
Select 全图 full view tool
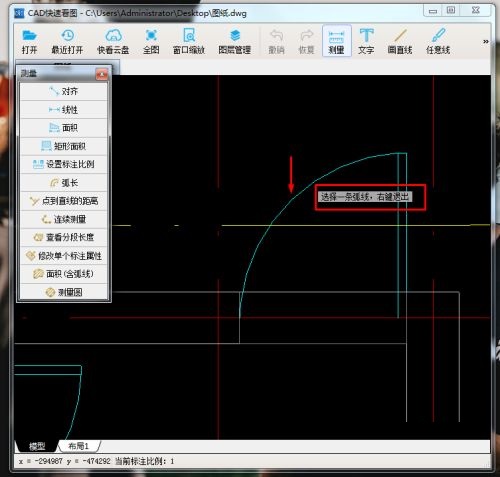click(x=151, y=42)
